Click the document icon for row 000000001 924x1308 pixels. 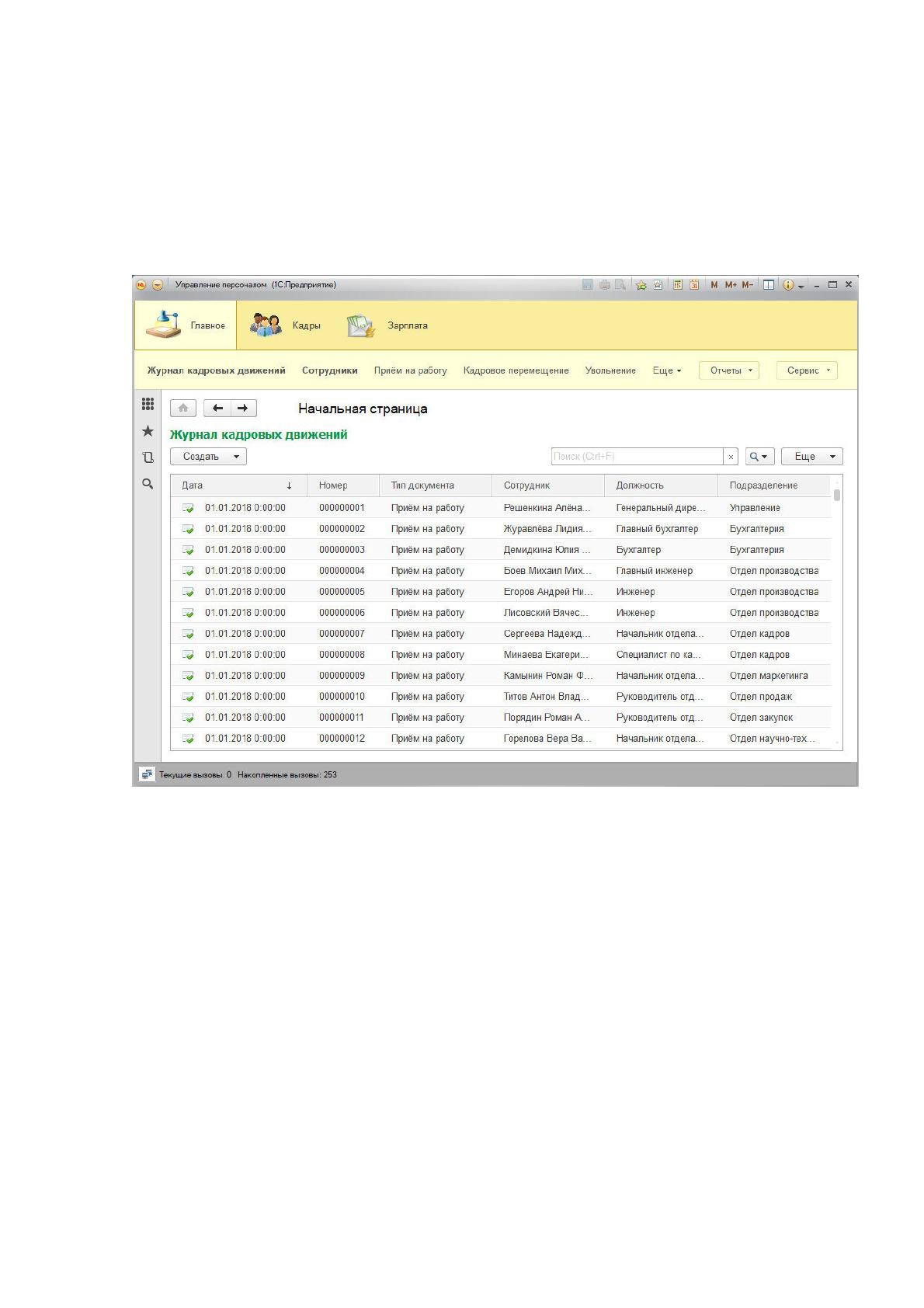[188, 508]
